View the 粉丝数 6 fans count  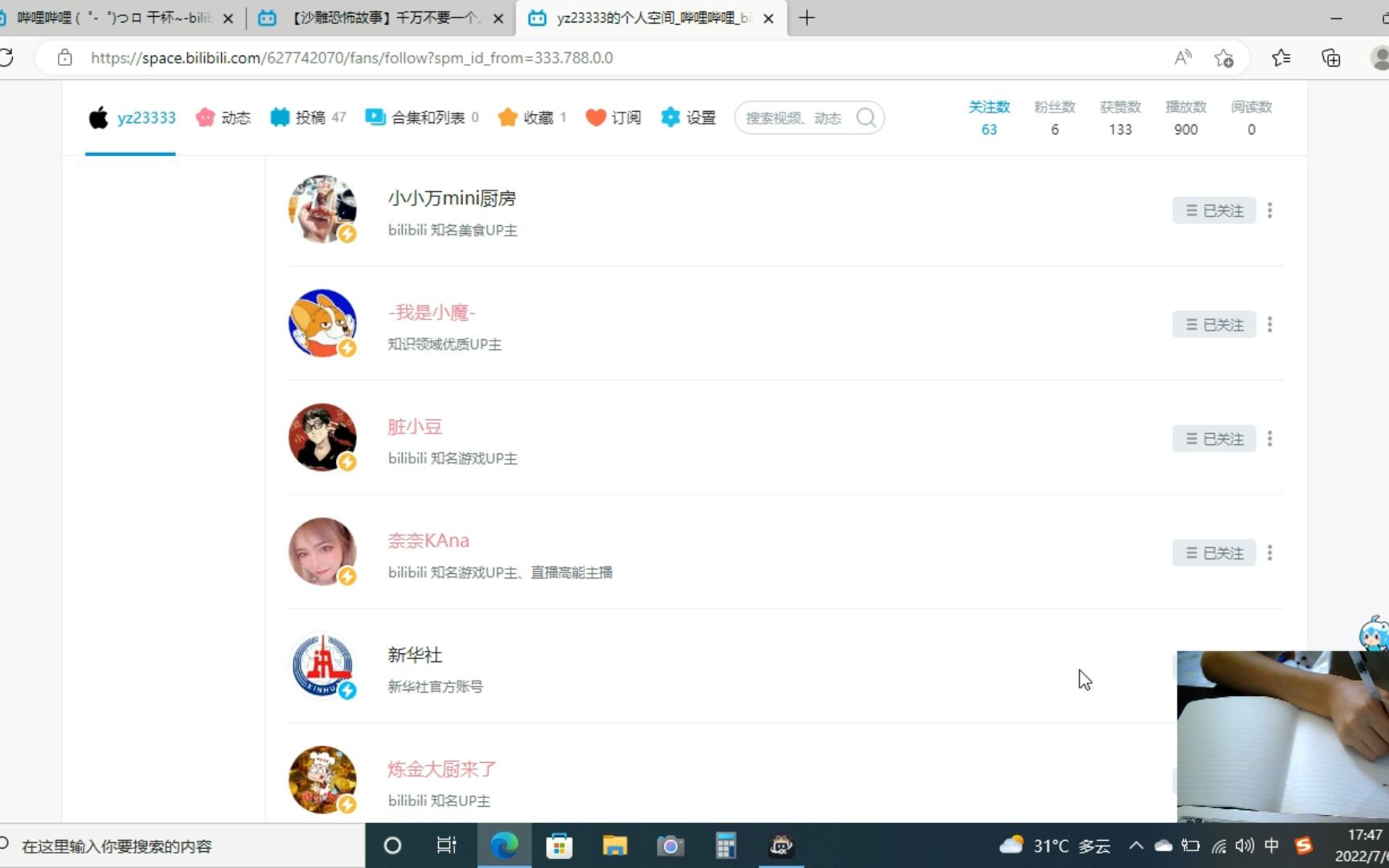pyautogui.click(x=1055, y=117)
